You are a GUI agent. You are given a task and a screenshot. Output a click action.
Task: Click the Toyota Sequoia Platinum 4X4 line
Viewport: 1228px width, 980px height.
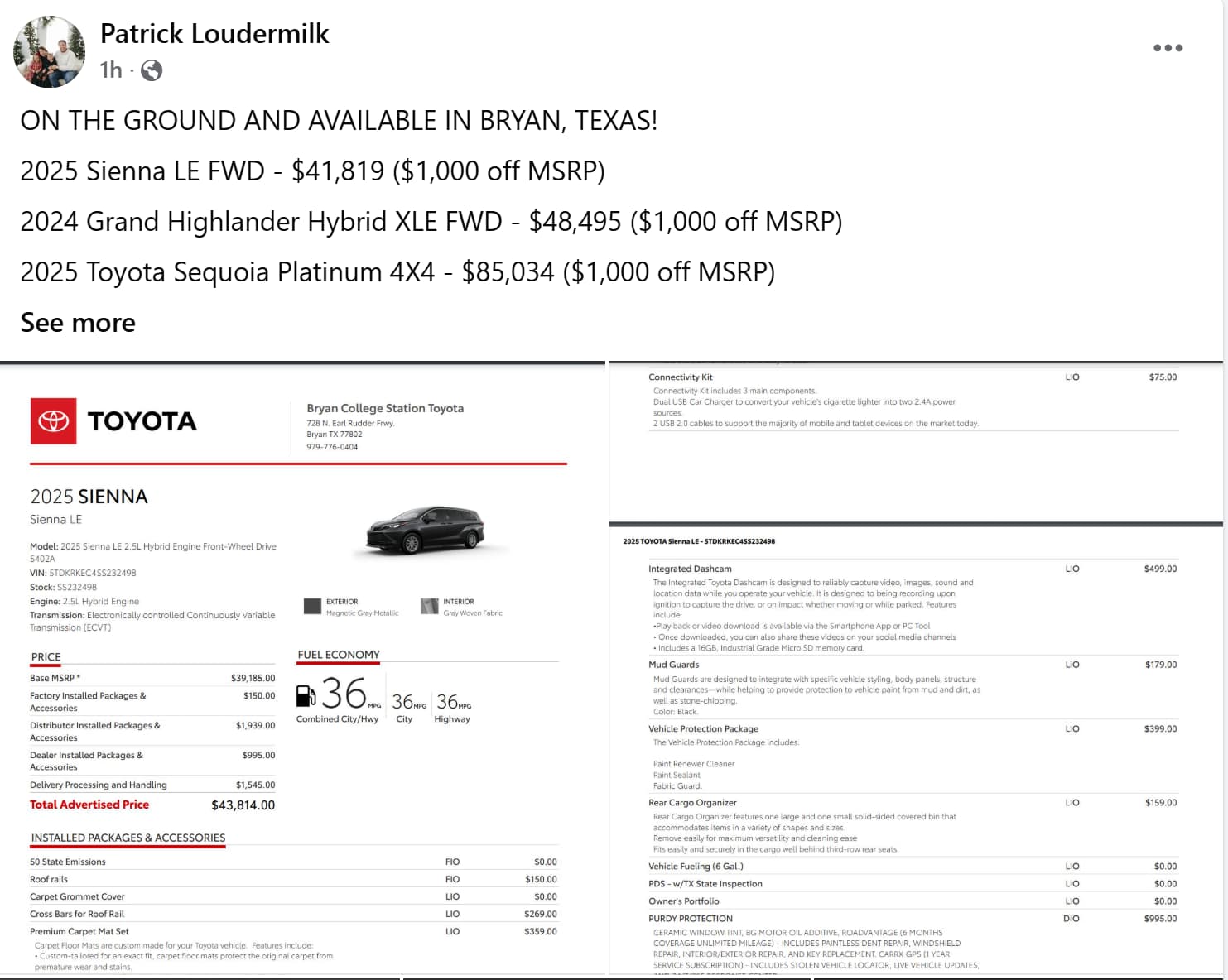tap(397, 271)
